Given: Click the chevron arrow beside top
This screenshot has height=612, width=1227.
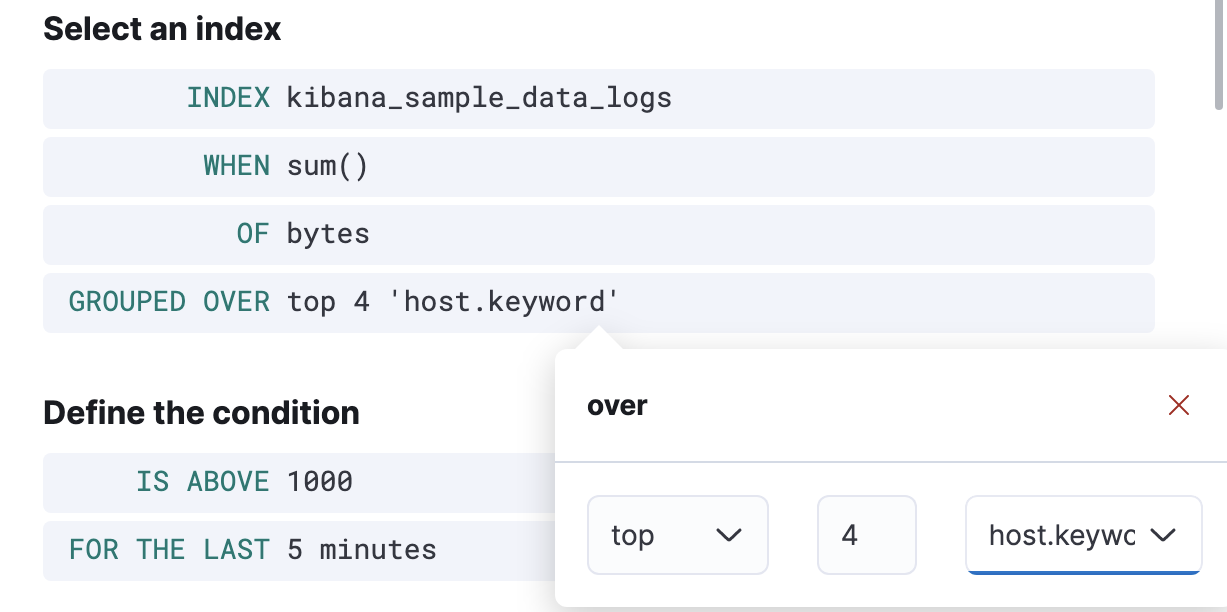Looking at the screenshot, I should [729, 535].
